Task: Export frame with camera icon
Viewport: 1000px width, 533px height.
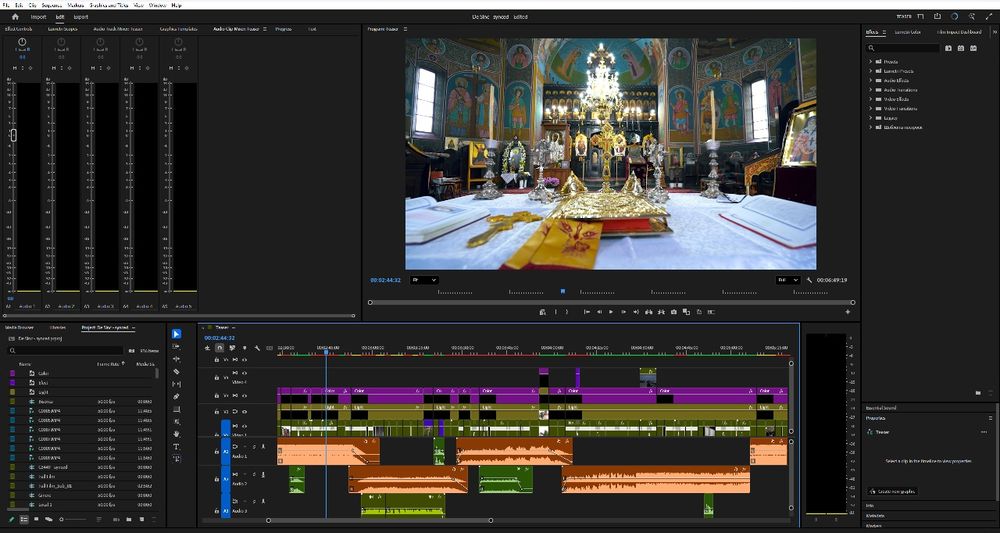Action: click(x=673, y=312)
